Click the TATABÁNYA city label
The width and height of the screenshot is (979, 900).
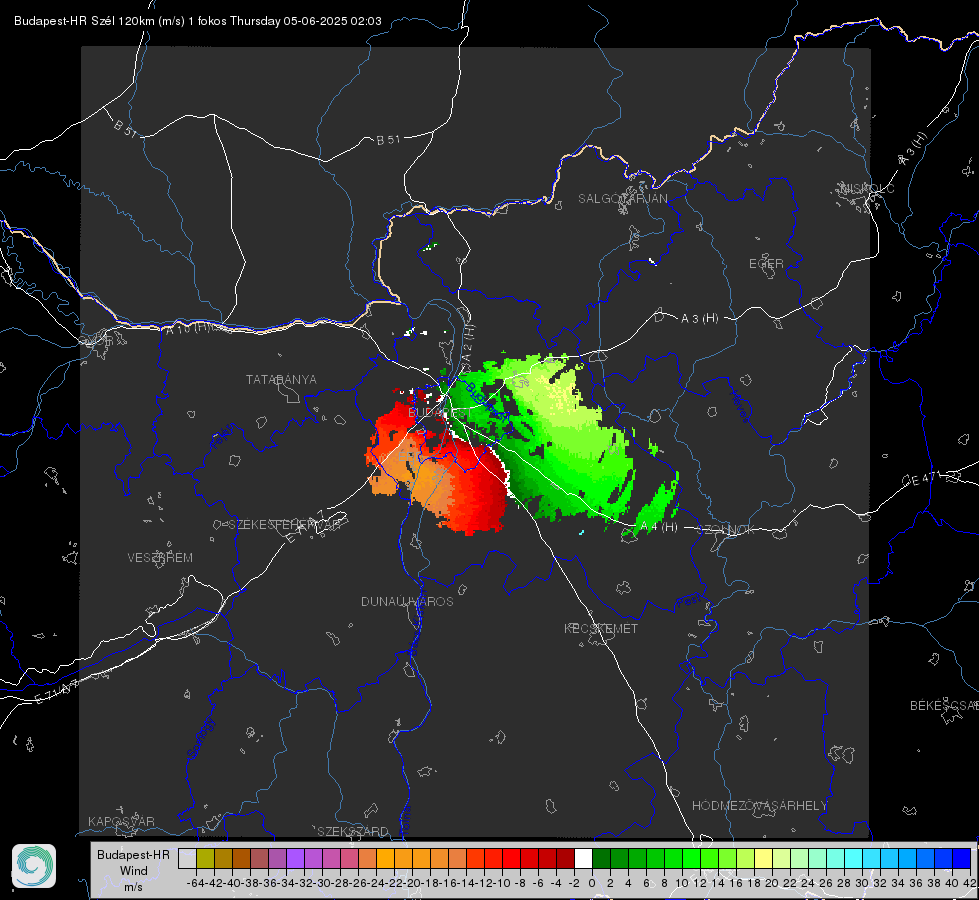[281, 379]
